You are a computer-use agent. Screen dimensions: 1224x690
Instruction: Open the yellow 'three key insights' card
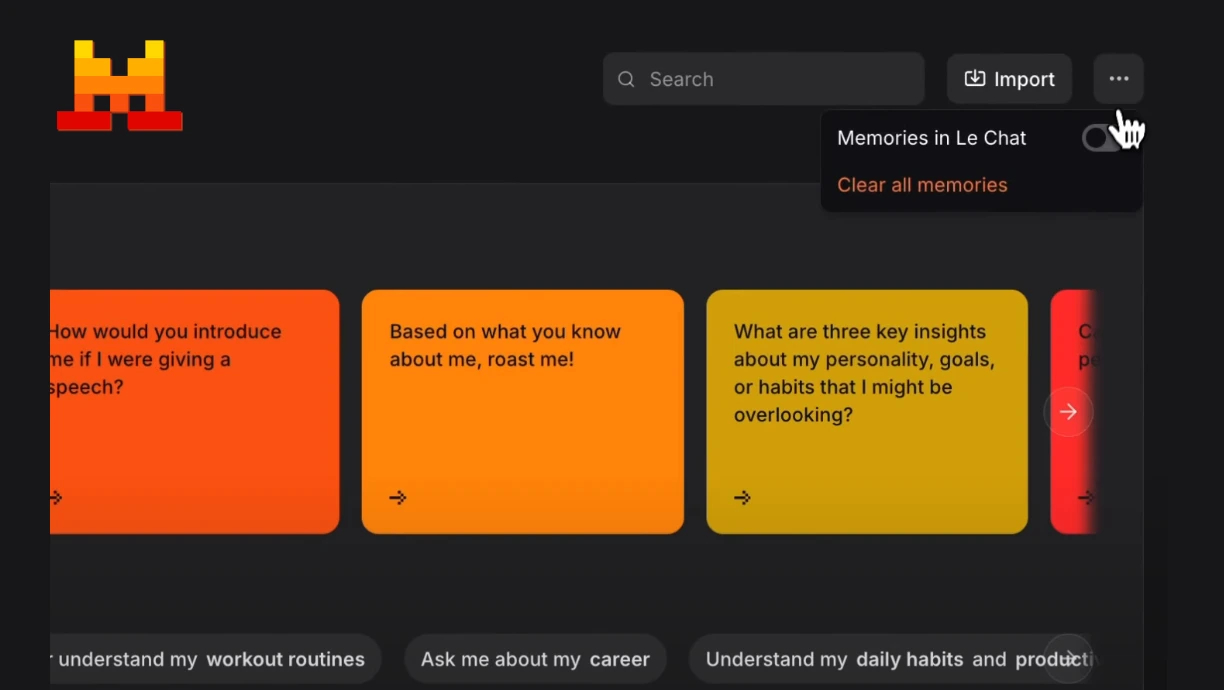866,411
